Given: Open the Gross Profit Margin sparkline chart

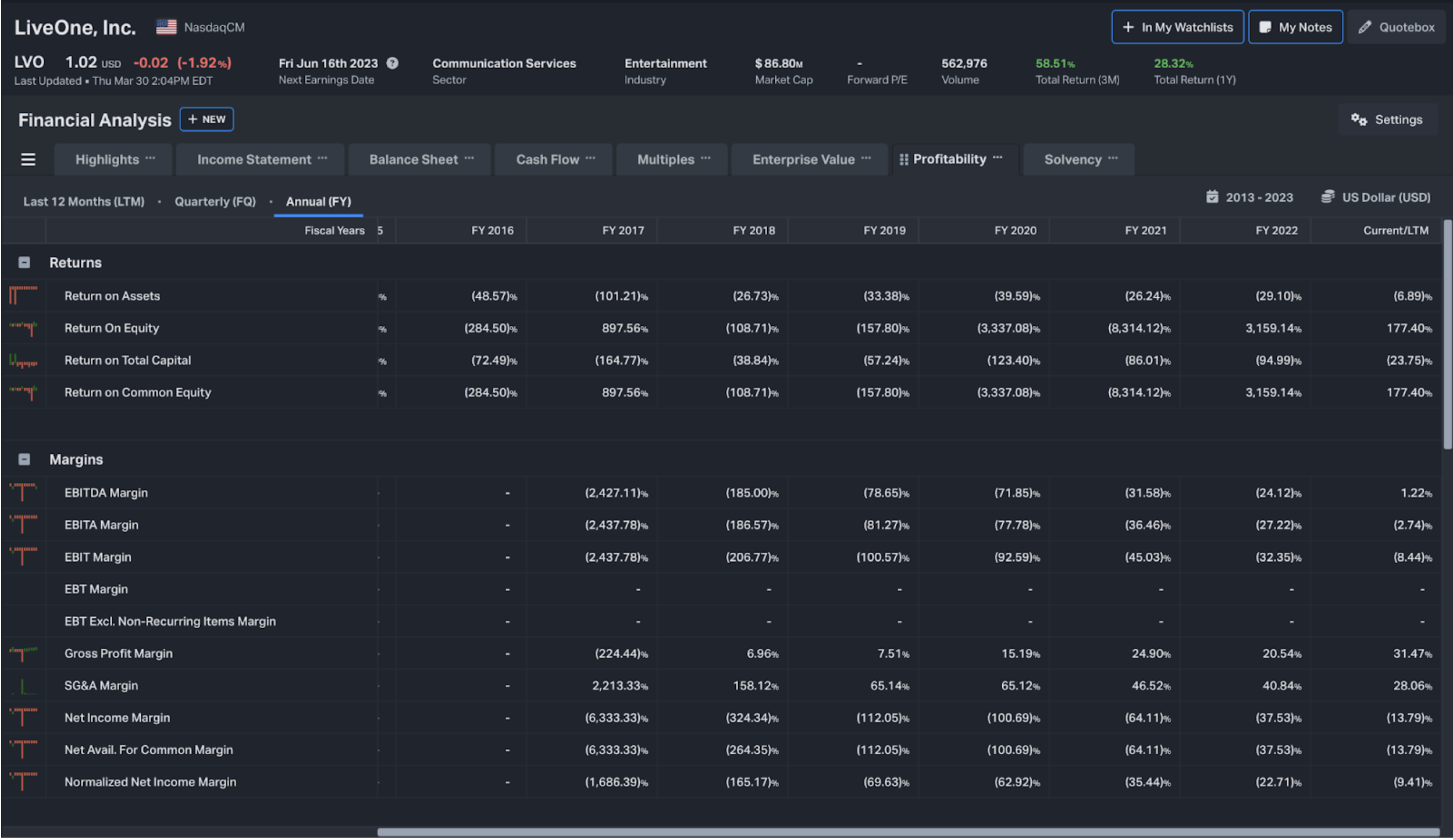Looking at the screenshot, I should (23, 653).
